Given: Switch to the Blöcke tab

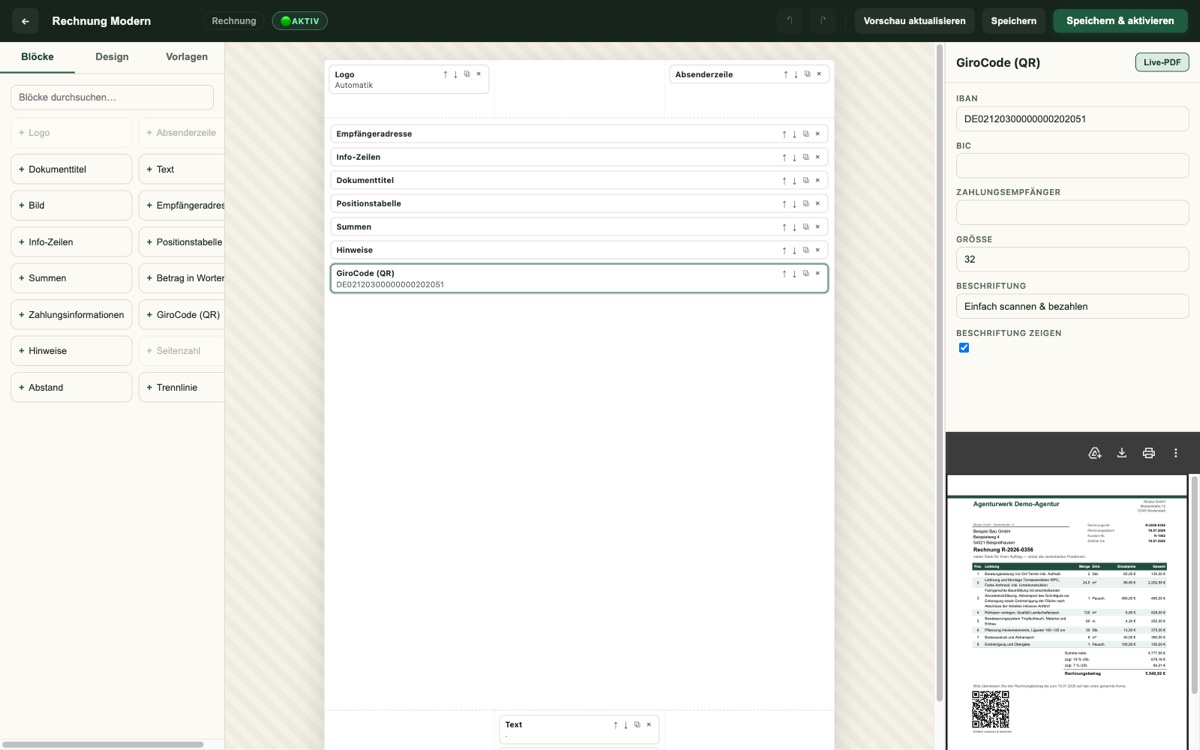Looking at the screenshot, I should click(37, 57).
